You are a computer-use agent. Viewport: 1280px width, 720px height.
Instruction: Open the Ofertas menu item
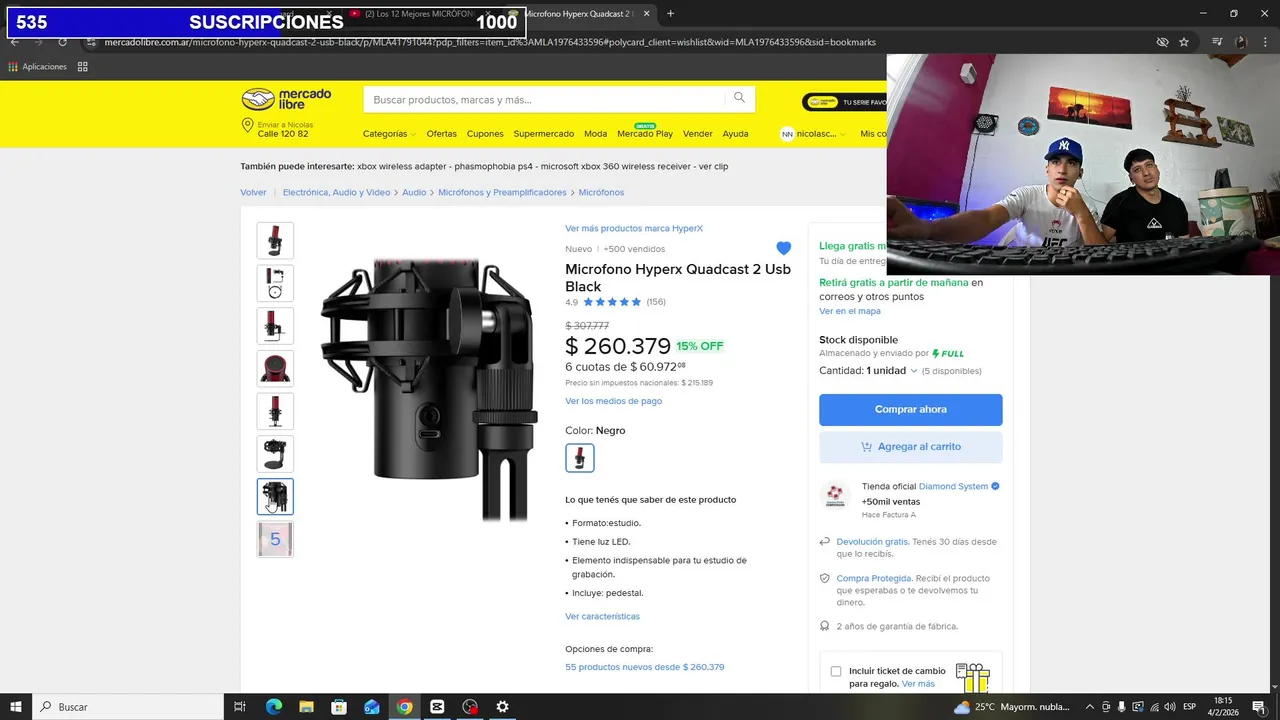441,134
